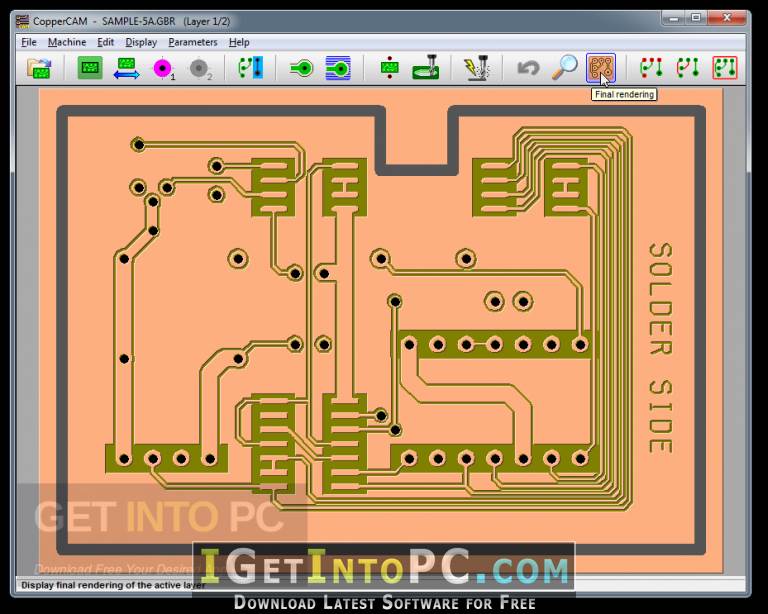Toggle the Final rendering button

[601, 68]
